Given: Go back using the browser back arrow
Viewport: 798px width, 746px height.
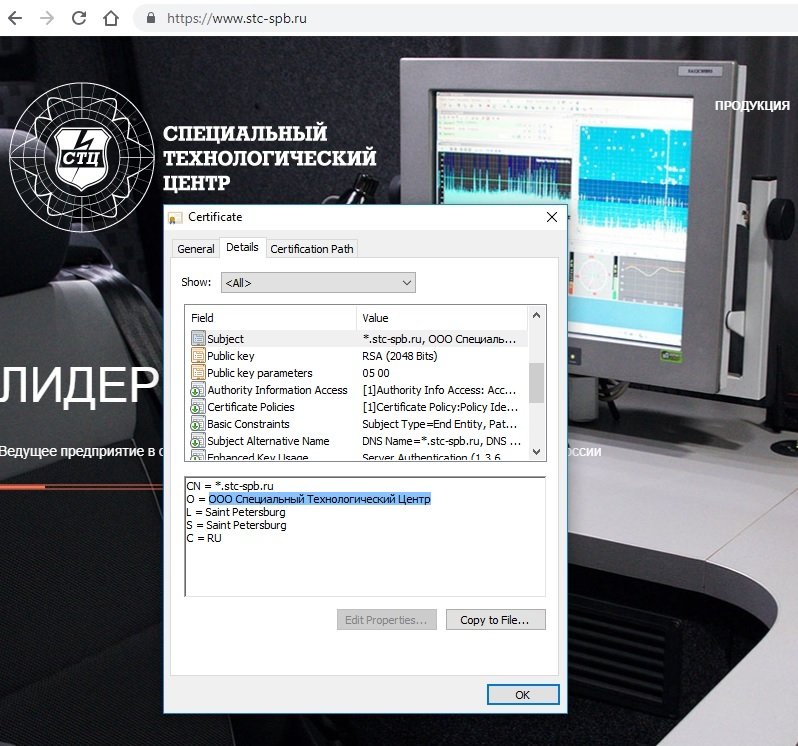Looking at the screenshot, I should (15, 18).
